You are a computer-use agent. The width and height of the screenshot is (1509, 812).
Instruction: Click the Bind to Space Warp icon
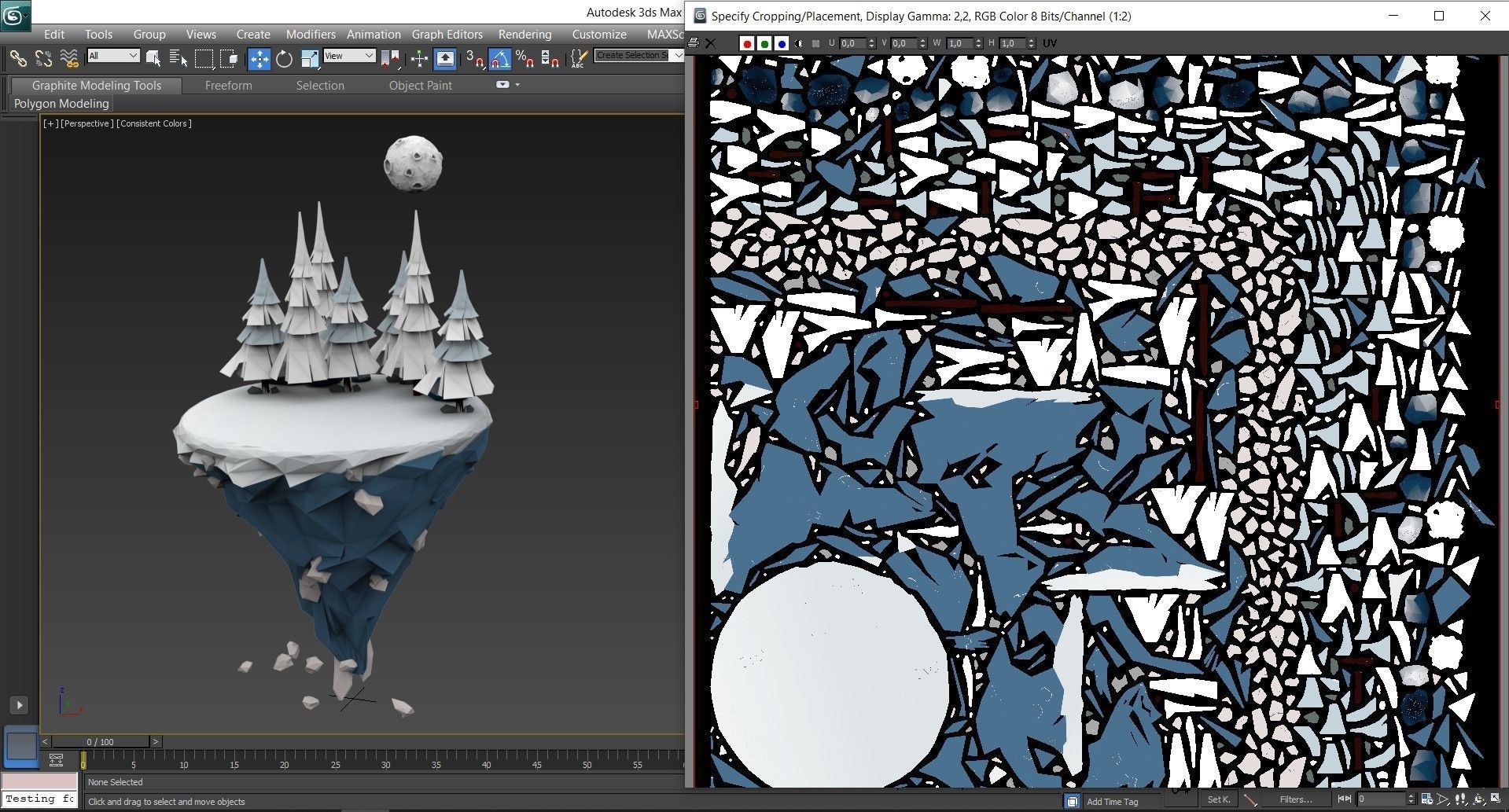(69, 57)
